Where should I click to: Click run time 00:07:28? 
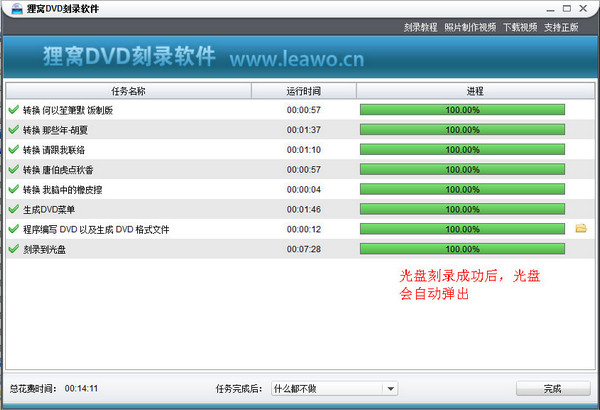(x=304, y=249)
